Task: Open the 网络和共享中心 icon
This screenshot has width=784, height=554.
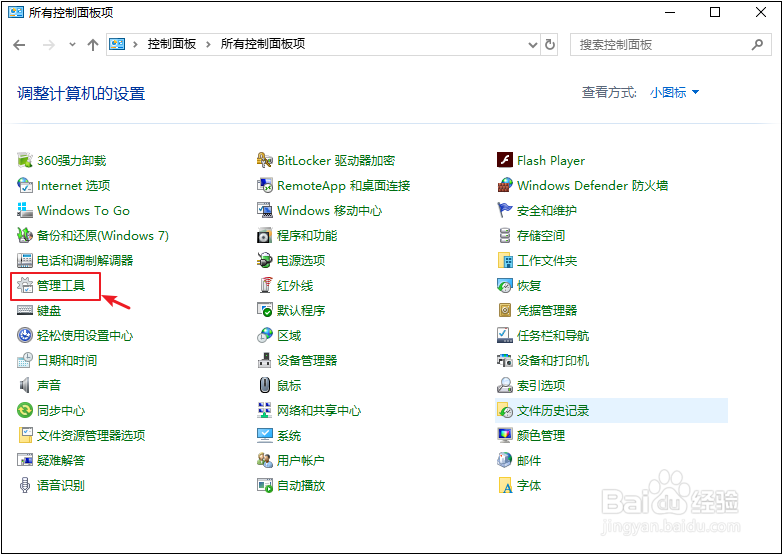Action: 264,410
